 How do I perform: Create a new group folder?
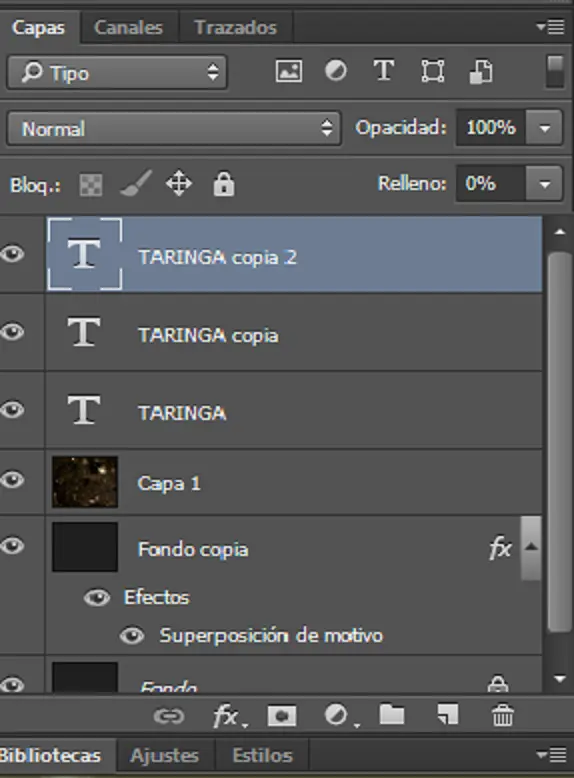392,715
